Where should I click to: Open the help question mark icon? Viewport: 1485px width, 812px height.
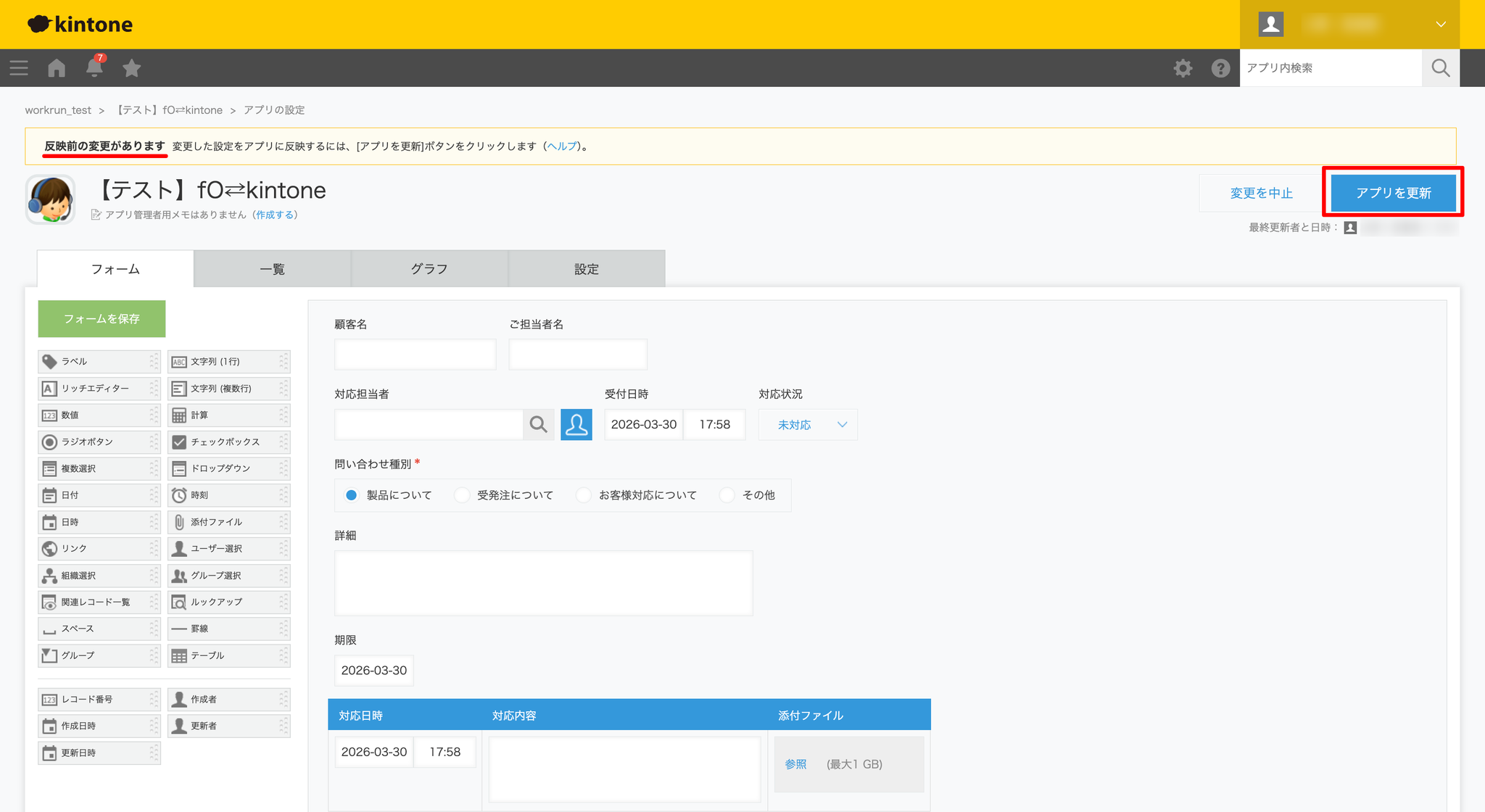coord(1220,68)
